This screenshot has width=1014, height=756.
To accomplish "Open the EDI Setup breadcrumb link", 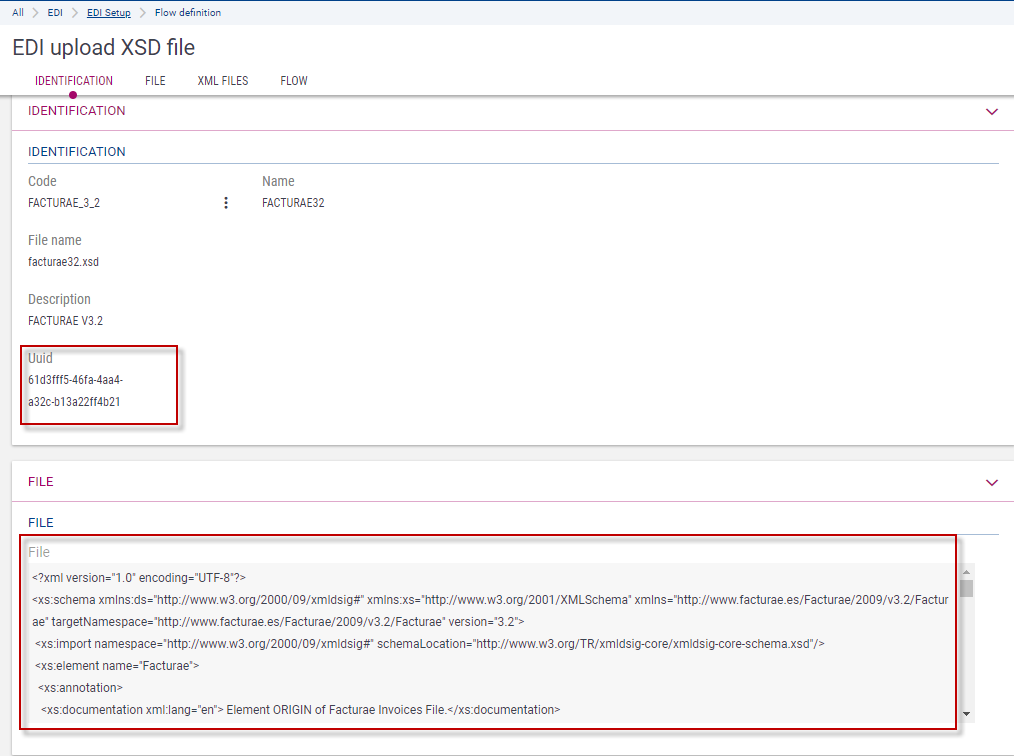I will click(109, 13).
